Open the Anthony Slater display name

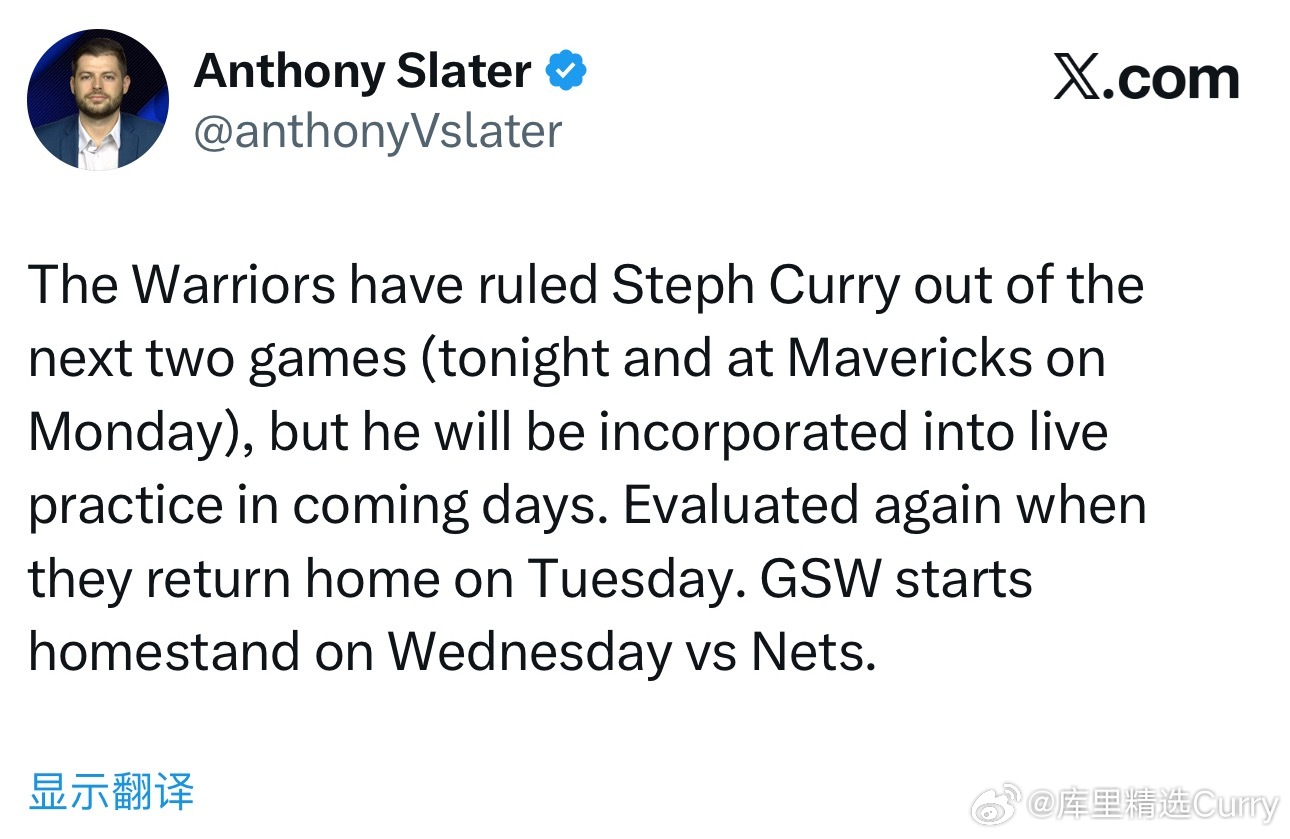pyautogui.click(x=362, y=72)
